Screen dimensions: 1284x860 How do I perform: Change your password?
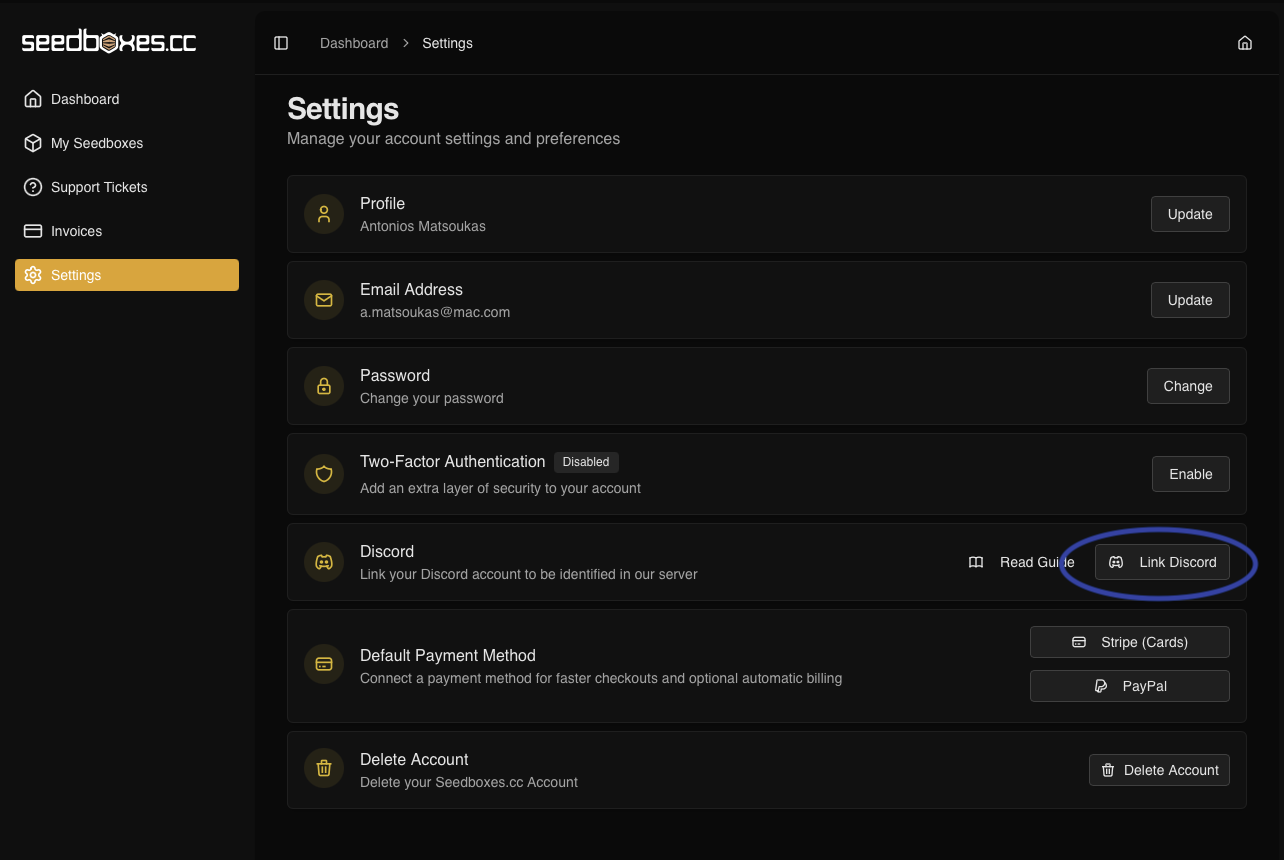coord(1188,386)
